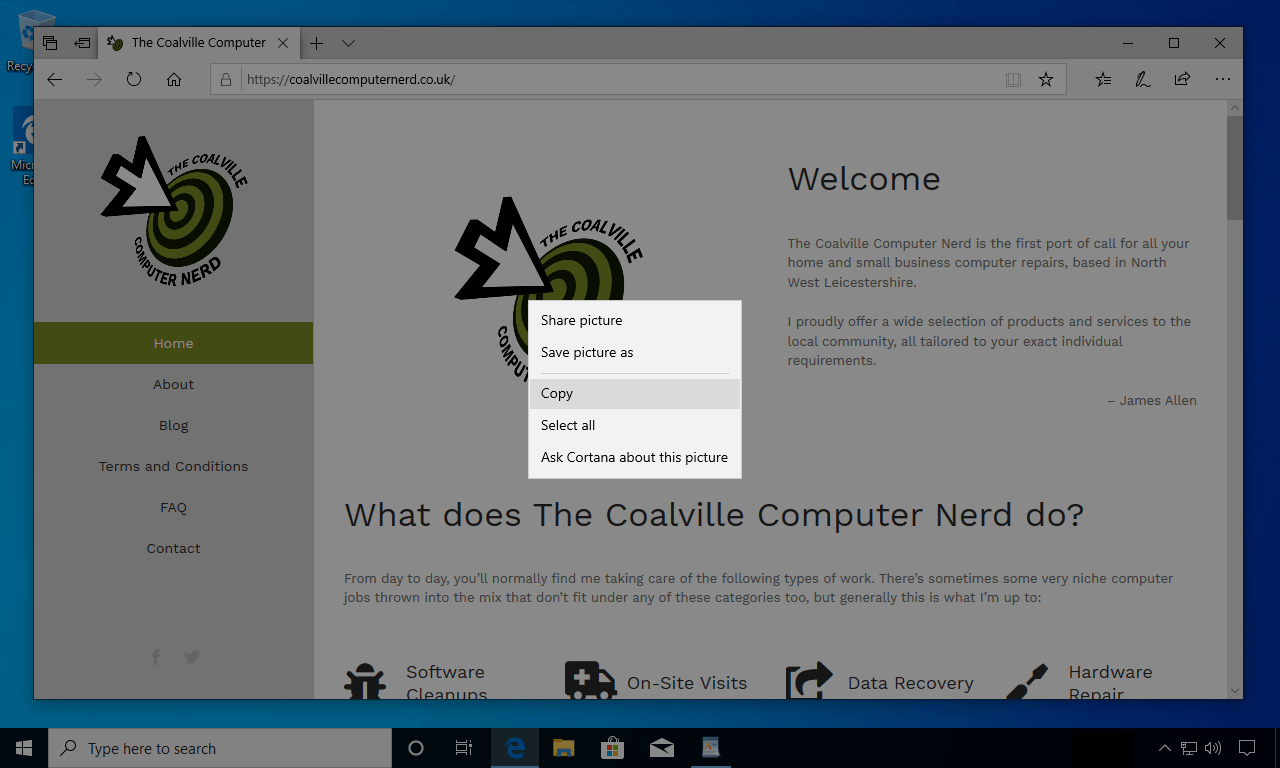Click the Add notes pen icon
Image resolution: width=1280 pixels, height=768 pixels.
pos(1143,79)
